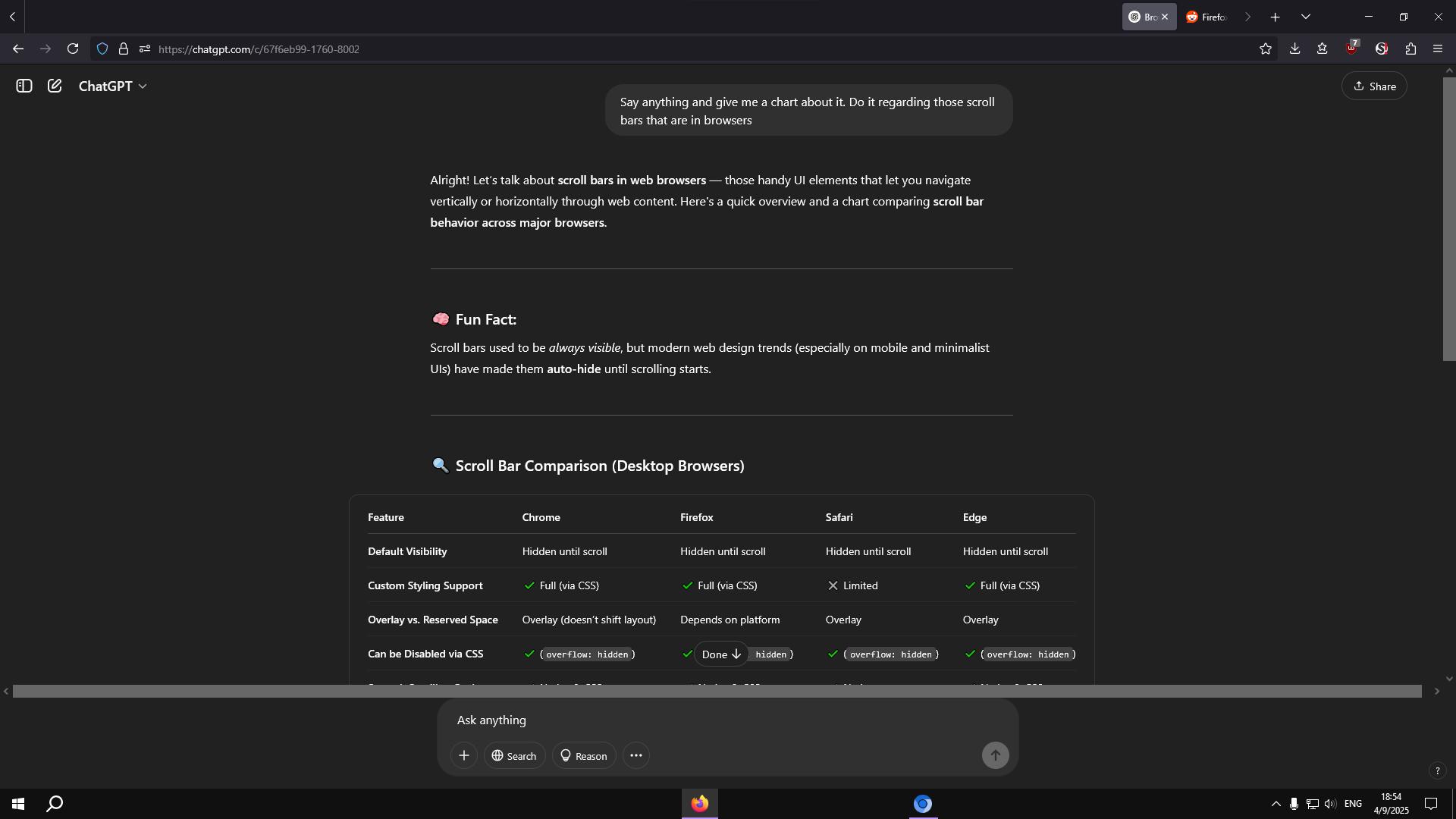Open Windows notification center

pyautogui.click(x=1431, y=804)
